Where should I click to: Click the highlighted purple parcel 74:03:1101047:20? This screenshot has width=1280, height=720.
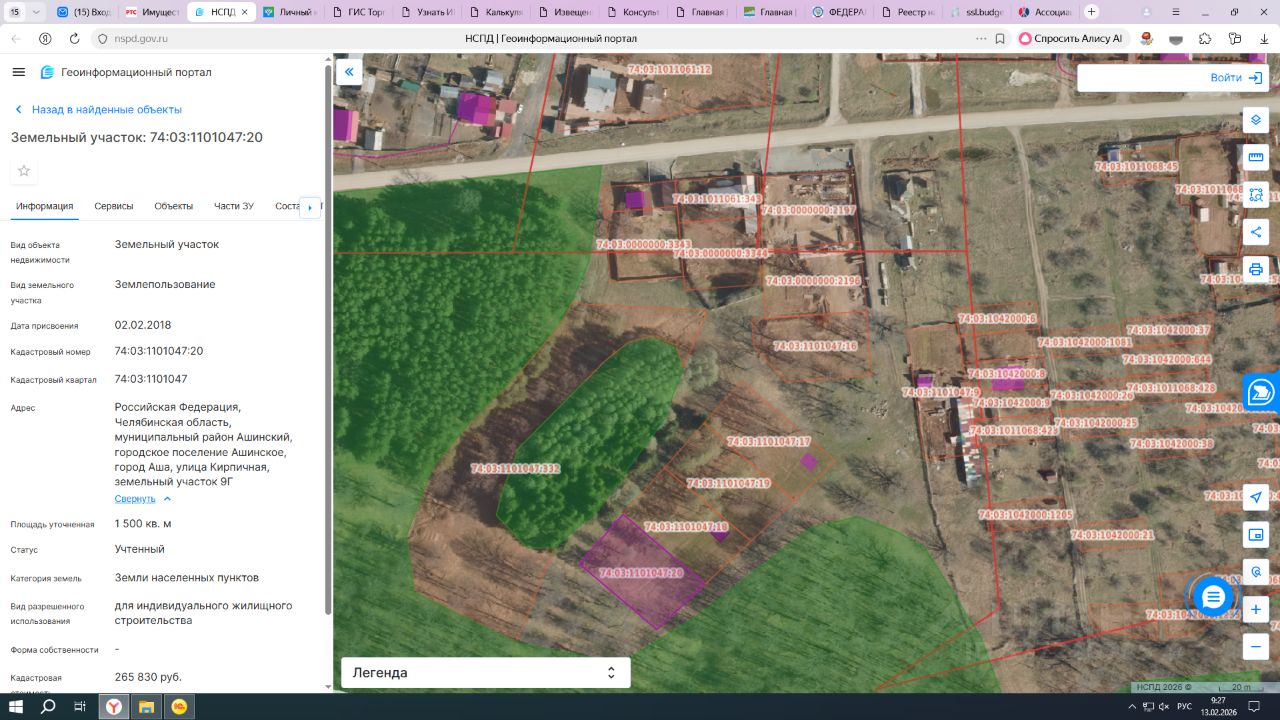coord(640,574)
